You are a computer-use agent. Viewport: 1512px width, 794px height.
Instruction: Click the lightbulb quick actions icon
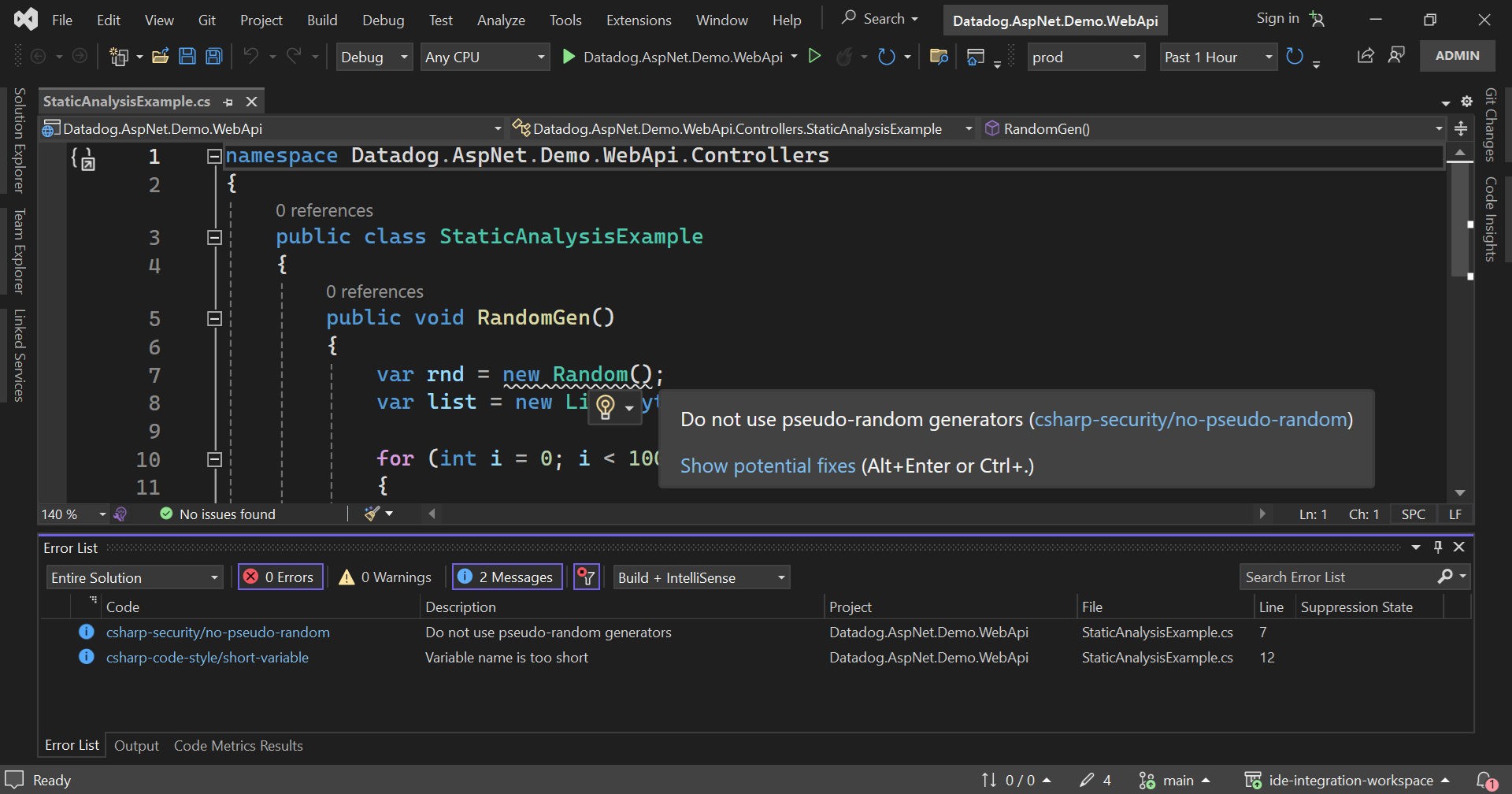tap(606, 408)
